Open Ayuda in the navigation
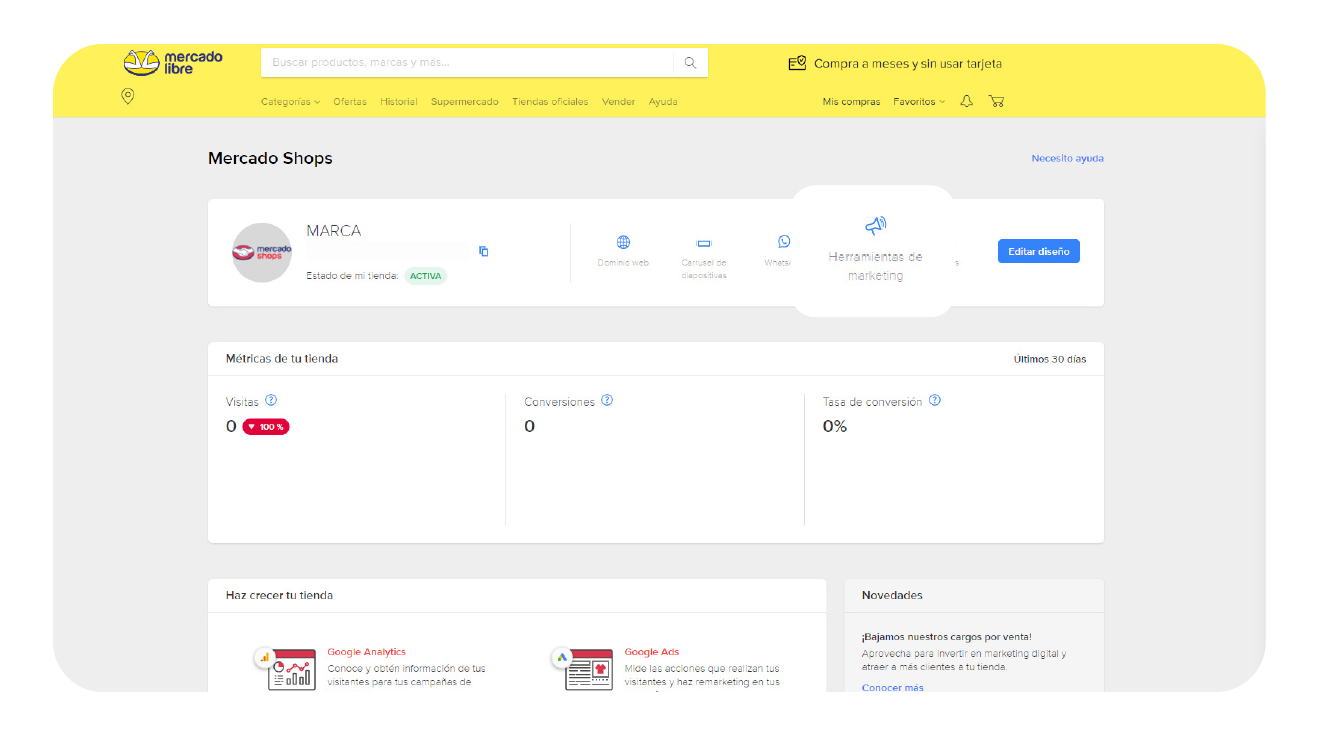The image size is (1321, 736). (663, 102)
